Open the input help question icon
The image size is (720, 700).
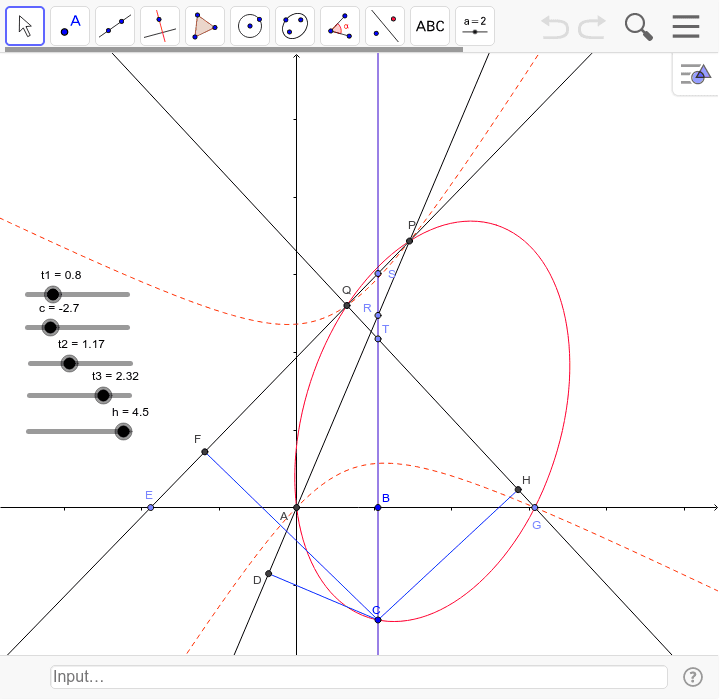point(692,677)
